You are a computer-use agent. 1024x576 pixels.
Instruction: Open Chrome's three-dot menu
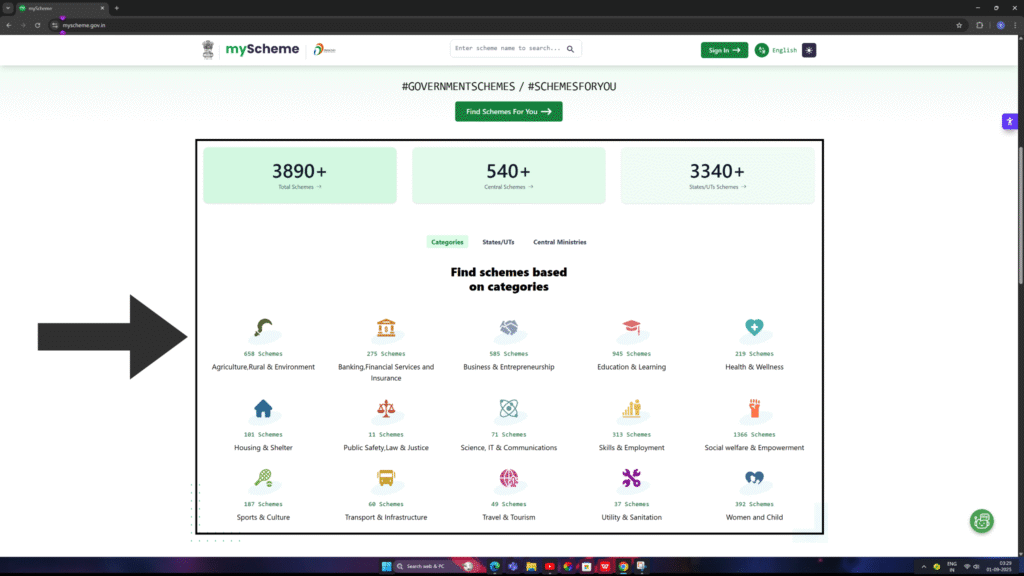point(1014,25)
